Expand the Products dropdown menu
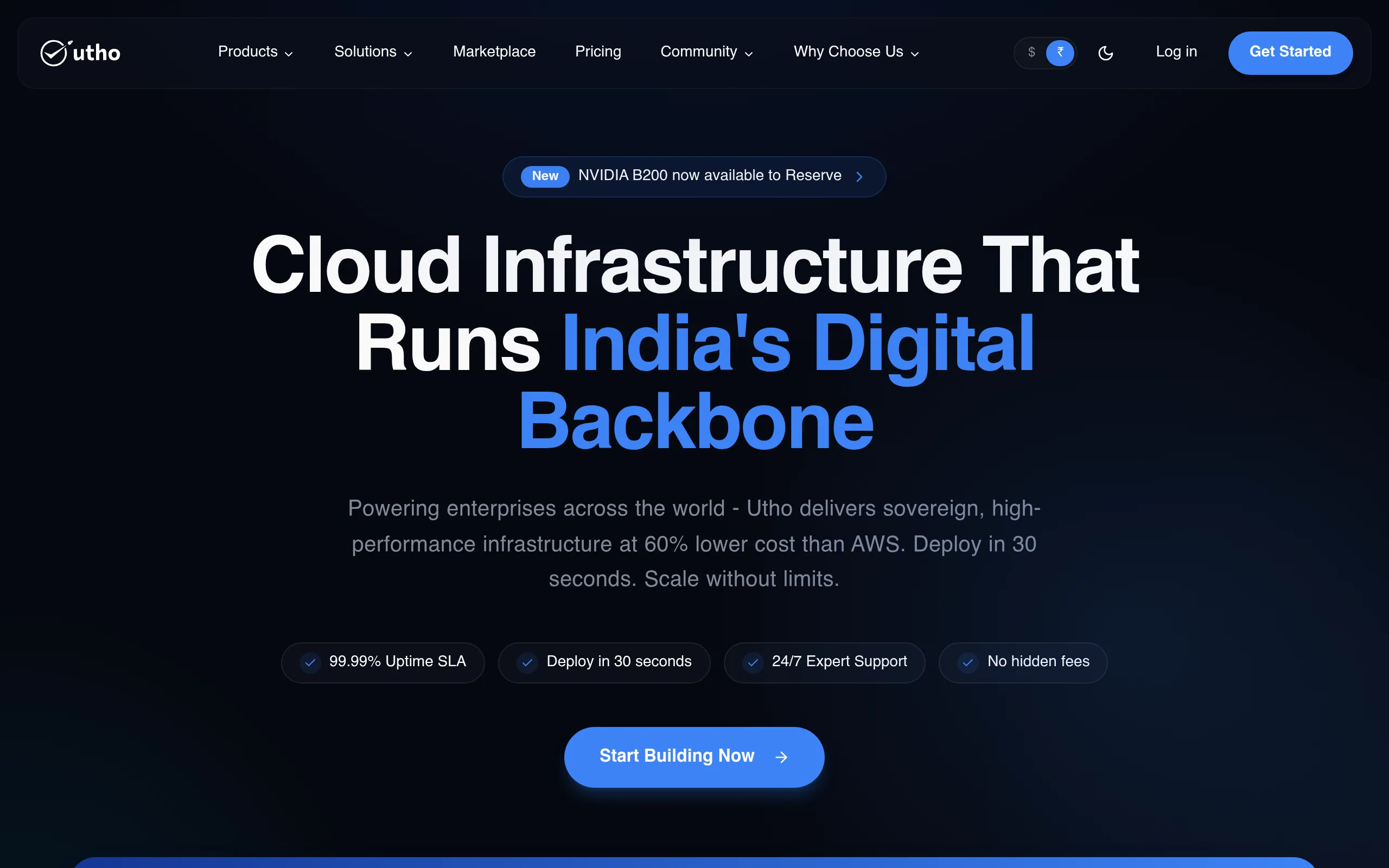 click(x=256, y=52)
